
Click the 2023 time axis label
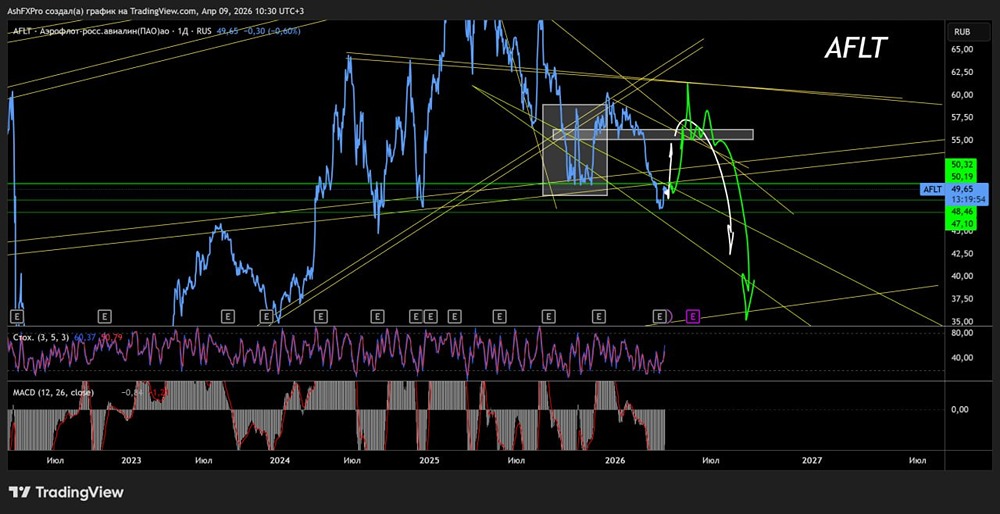[131, 459]
